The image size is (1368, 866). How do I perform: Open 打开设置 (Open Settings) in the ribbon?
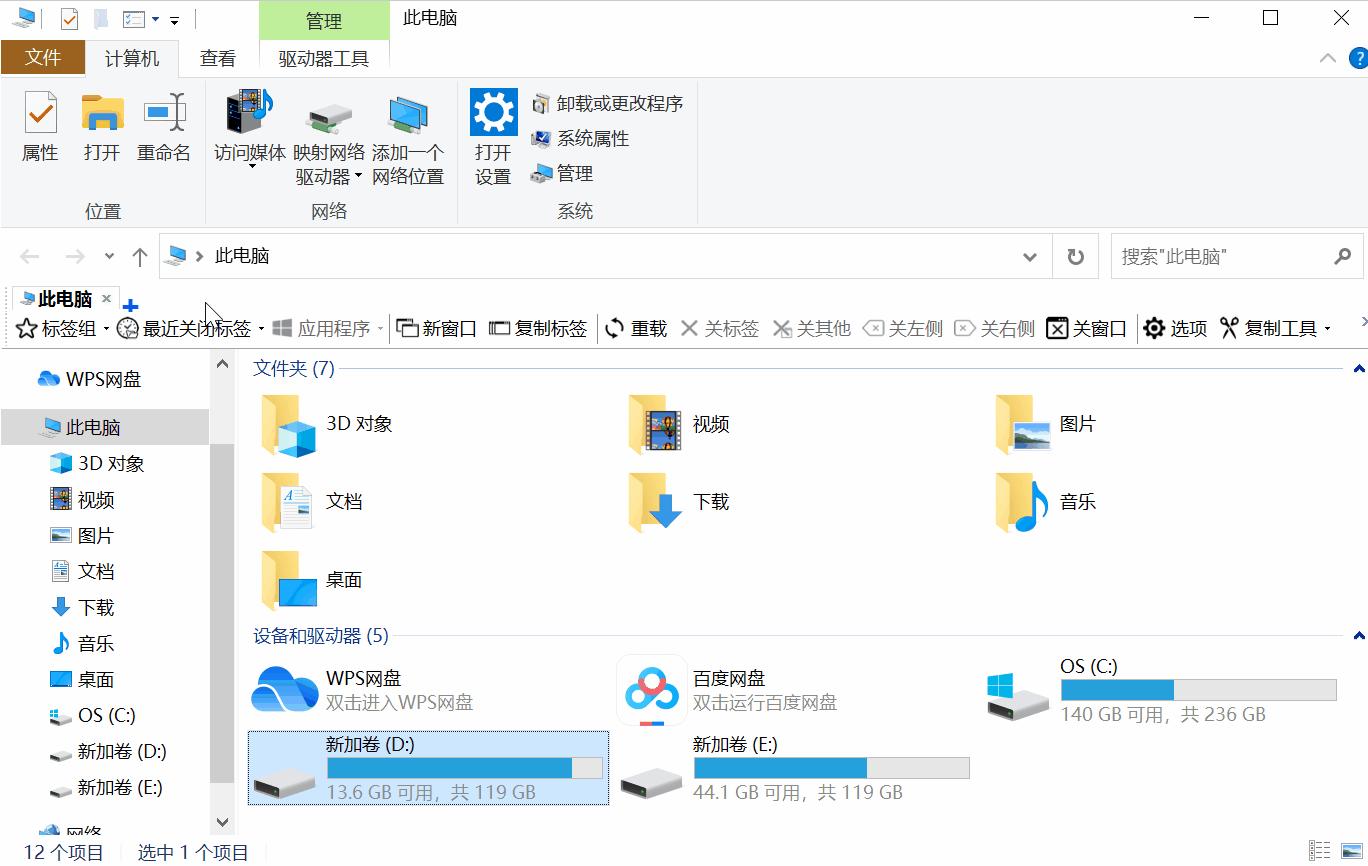coord(492,133)
